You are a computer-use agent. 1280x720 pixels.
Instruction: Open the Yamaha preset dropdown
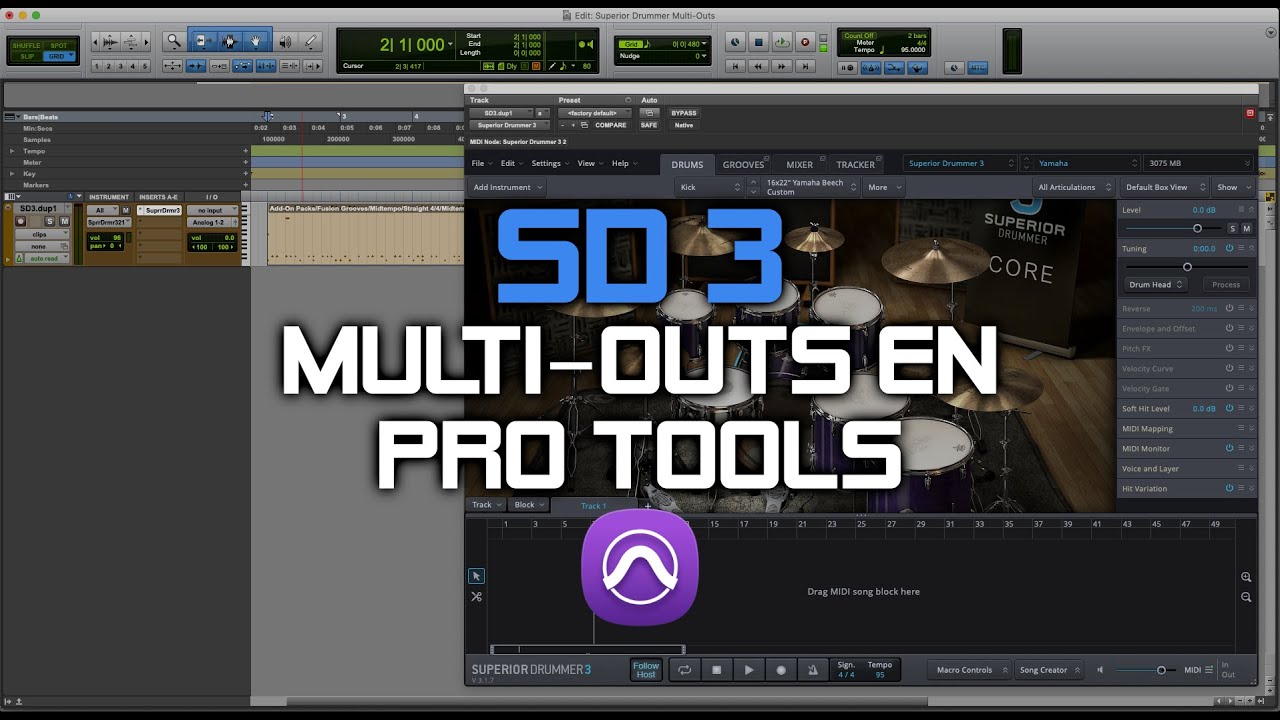[x=1086, y=163]
